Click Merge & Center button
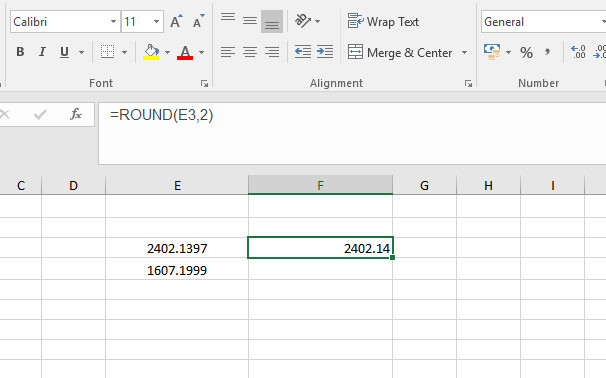Screen dimensions: 606x378 400,52
